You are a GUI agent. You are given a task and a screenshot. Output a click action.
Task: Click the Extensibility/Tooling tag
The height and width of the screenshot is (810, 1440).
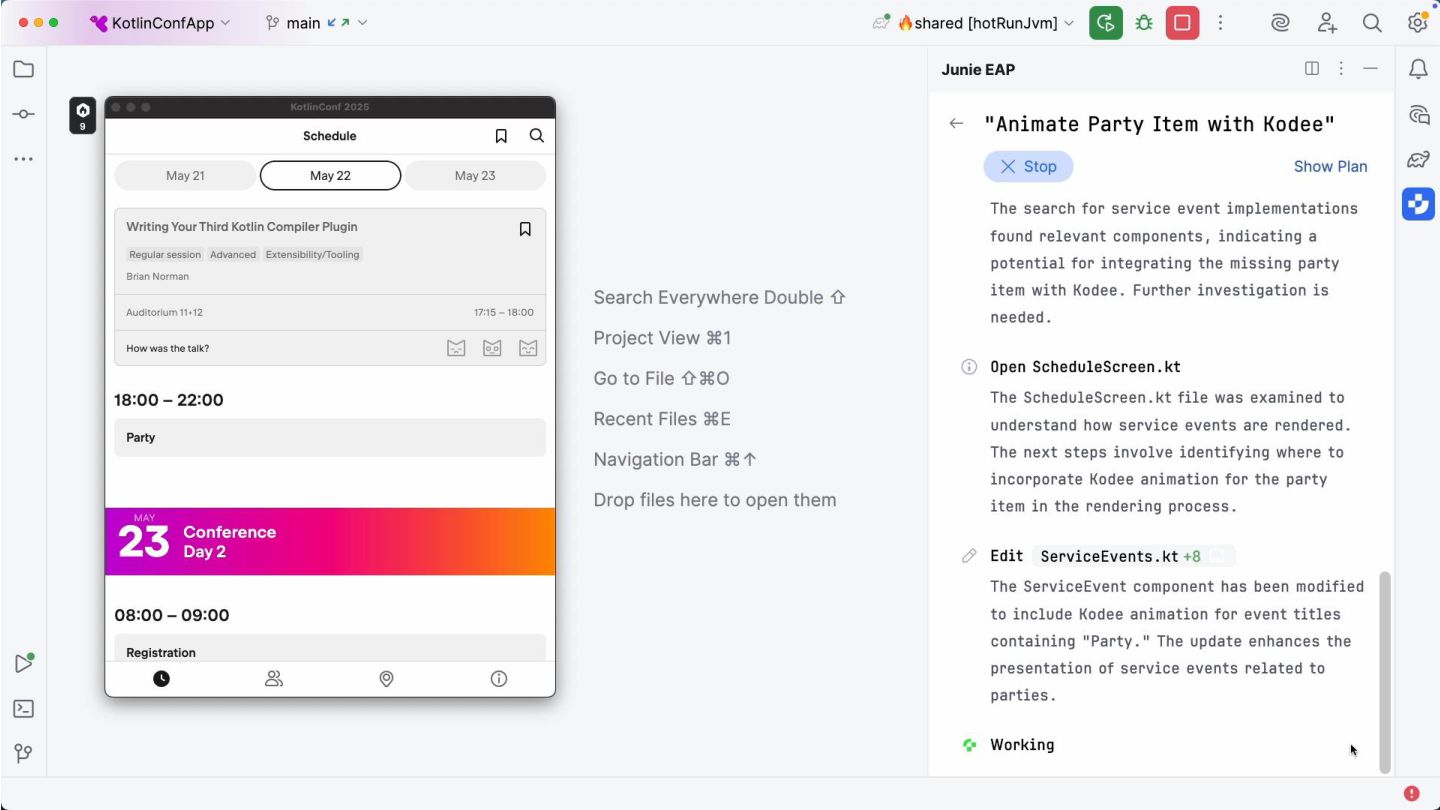(x=312, y=255)
